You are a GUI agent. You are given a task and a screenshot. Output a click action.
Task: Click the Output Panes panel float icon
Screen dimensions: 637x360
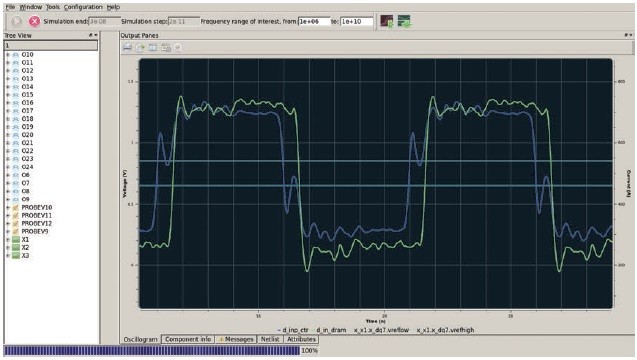(x=626, y=35)
